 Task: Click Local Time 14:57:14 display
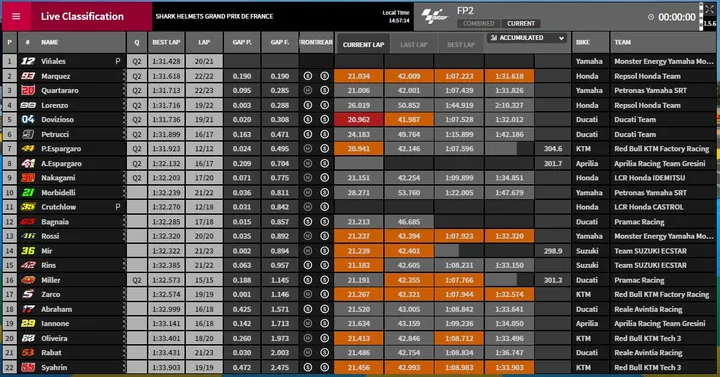coord(395,17)
